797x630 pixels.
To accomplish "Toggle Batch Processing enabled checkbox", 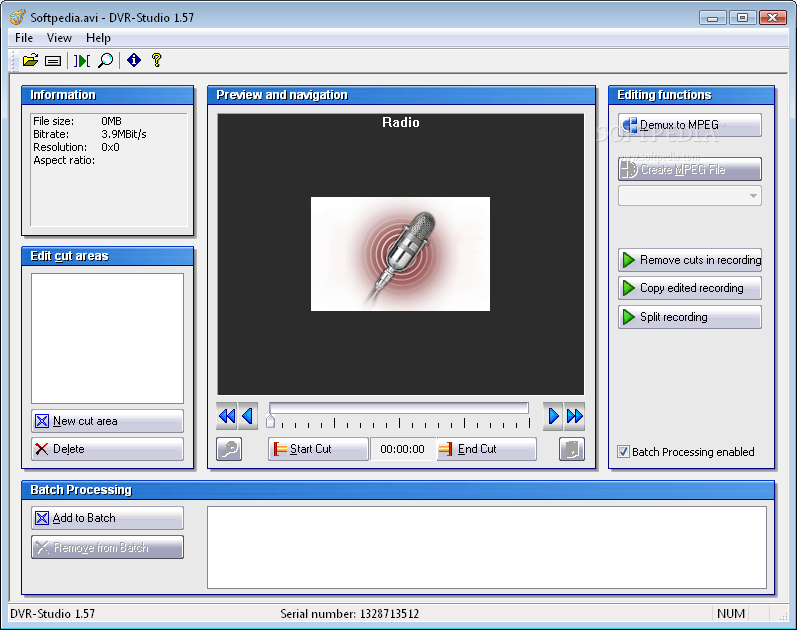I will tap(624, 452).
